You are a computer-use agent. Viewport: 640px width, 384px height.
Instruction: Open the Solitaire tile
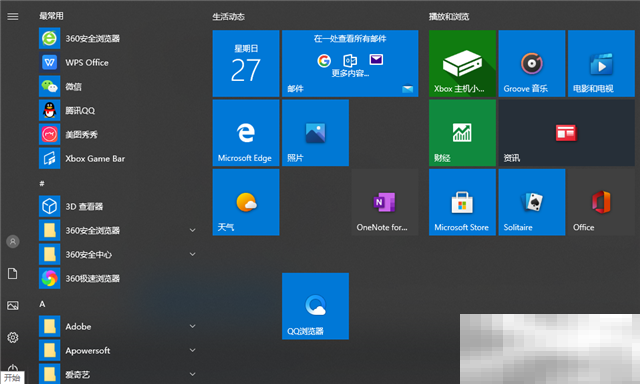532,202
